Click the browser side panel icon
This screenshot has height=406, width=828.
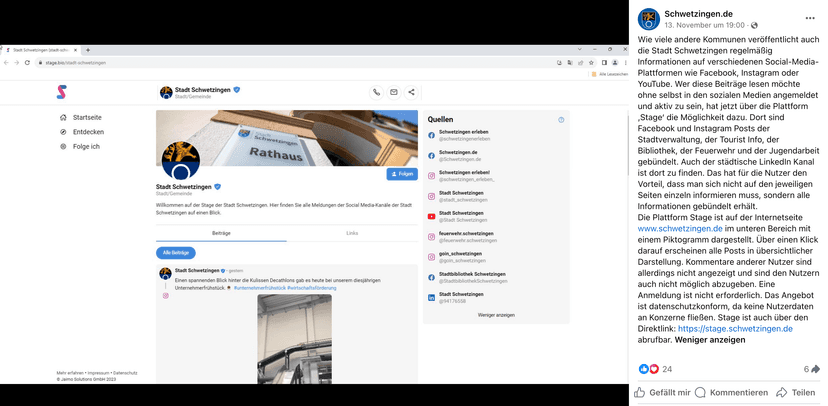click(605, 62)
